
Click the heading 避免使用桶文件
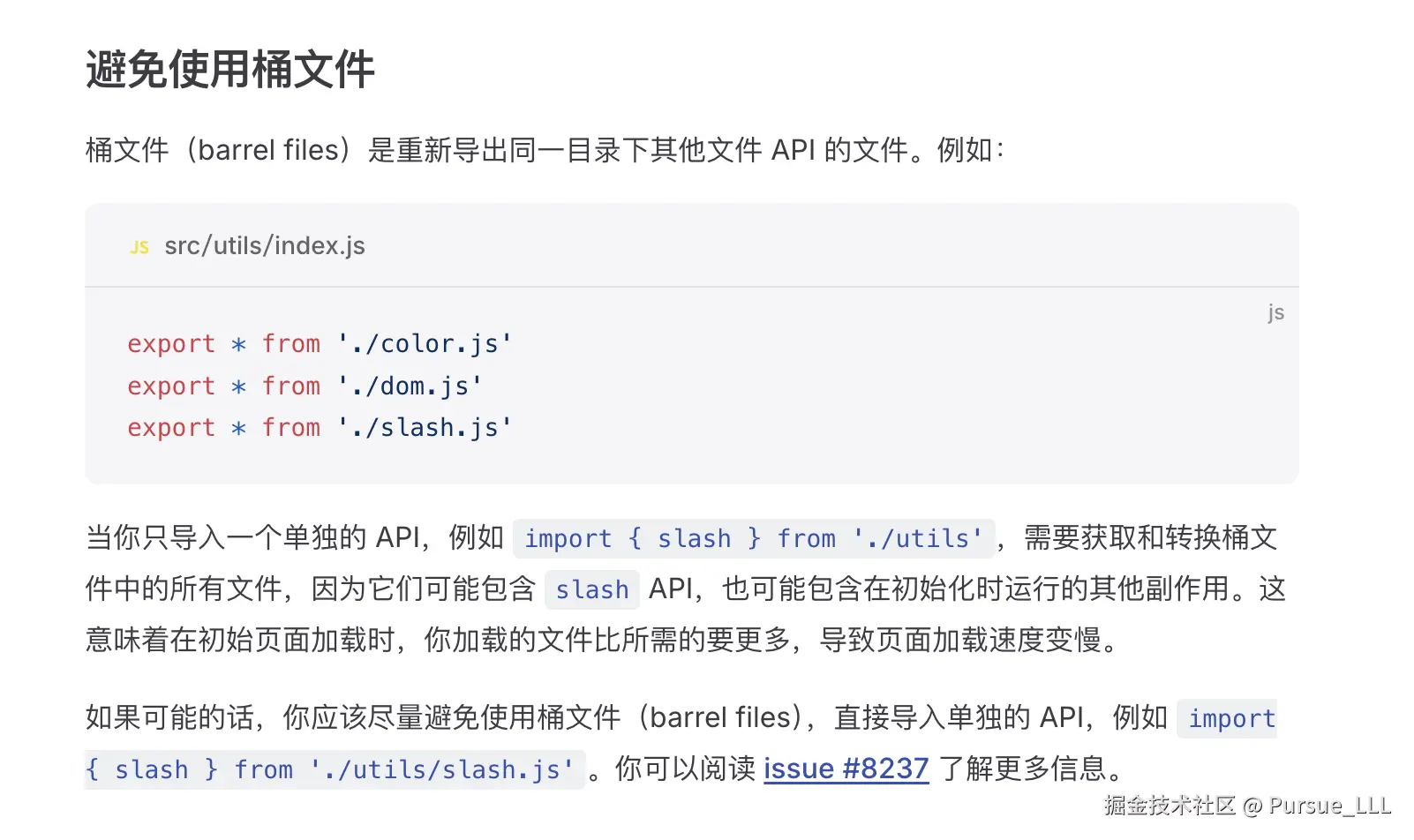point(230,69)
